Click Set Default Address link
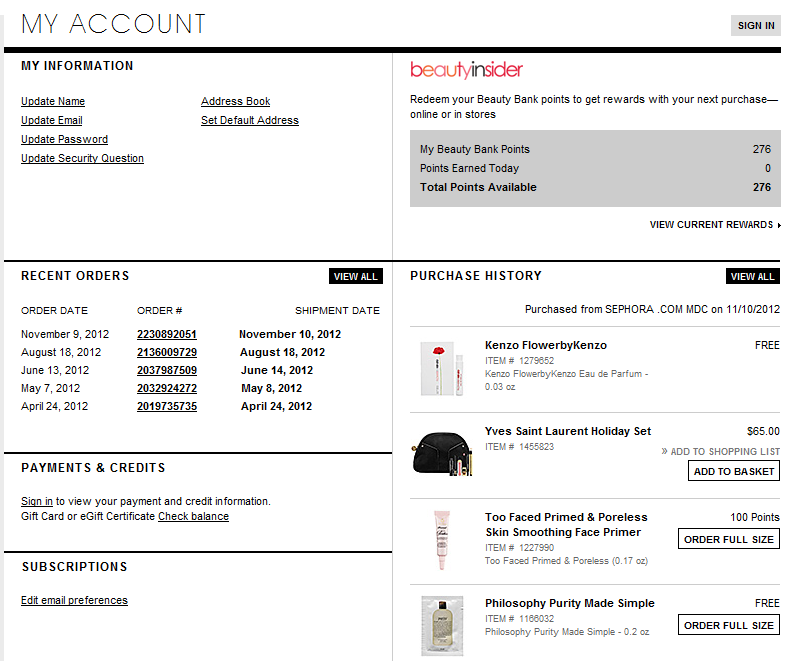 (x=250, y=120)
